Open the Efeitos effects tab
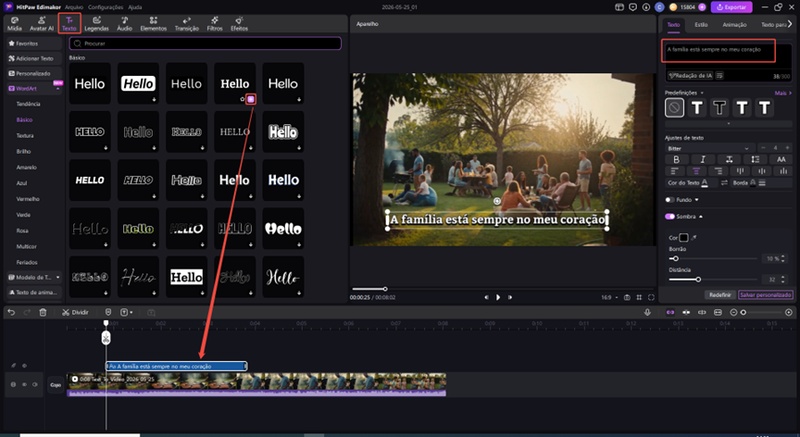 pos(239,23)
